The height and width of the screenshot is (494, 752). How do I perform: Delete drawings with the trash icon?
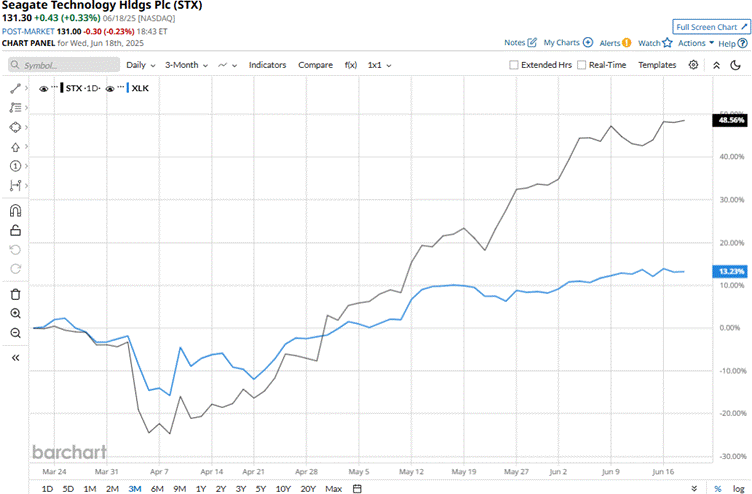15,294
